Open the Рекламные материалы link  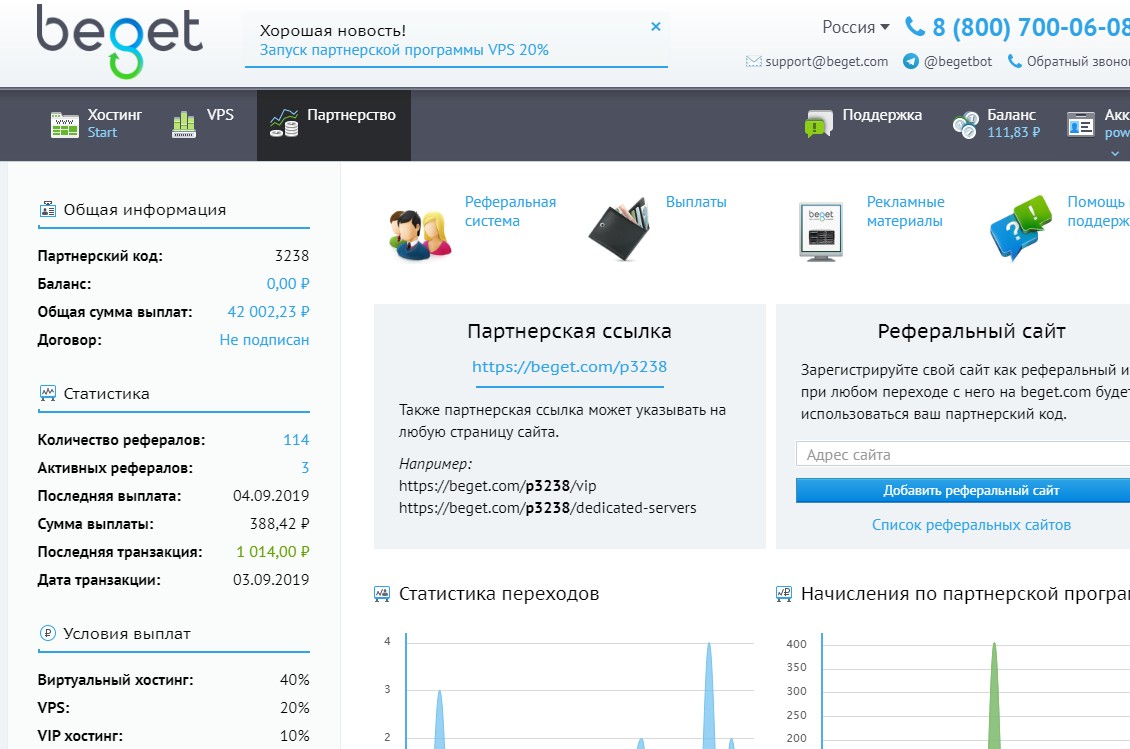[905, 211]
